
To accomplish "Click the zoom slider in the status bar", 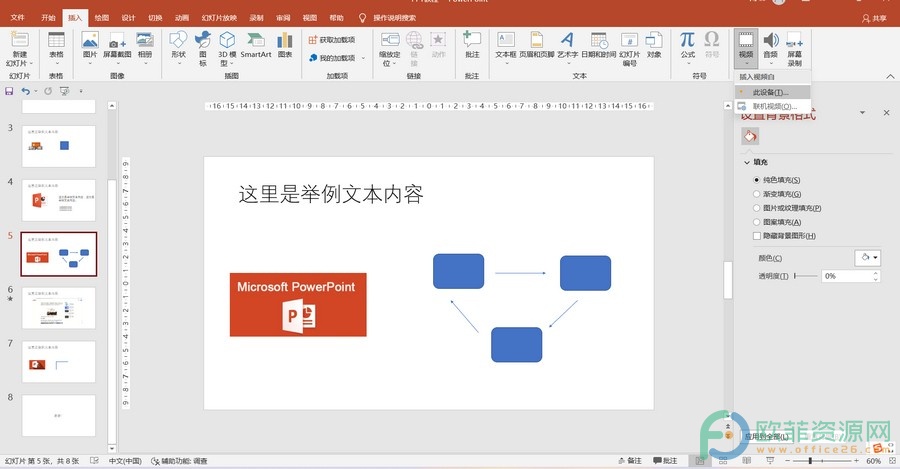I will pyautogui.click(x=823, y=460).
